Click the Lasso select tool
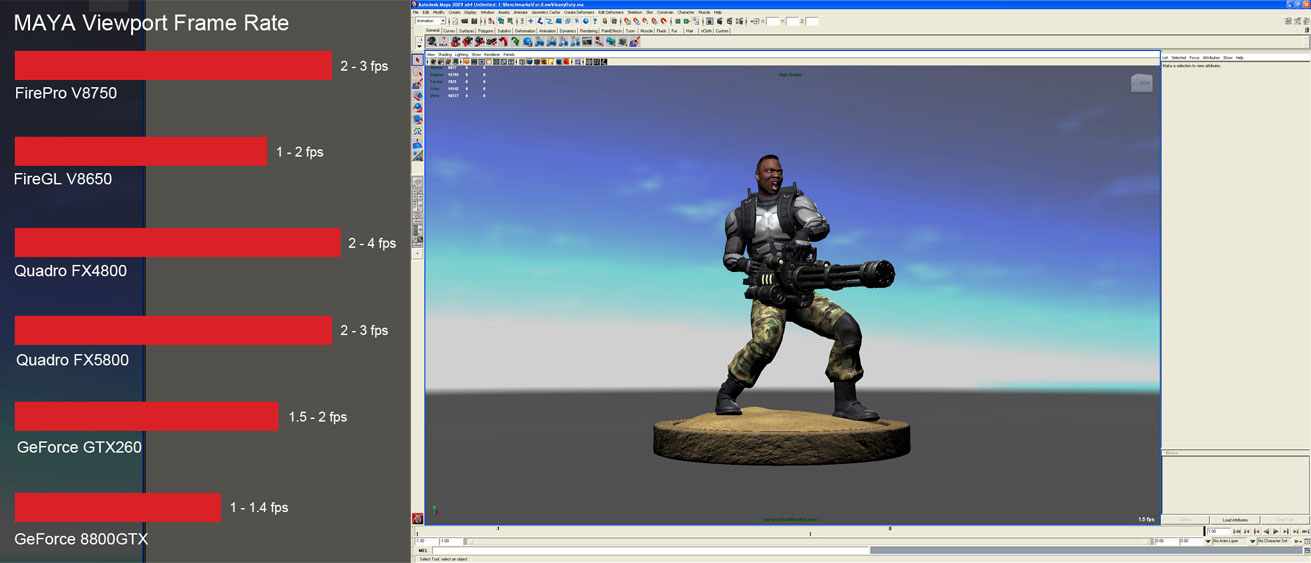Screen dimensions: 1311x563 (x=418, y=73)
